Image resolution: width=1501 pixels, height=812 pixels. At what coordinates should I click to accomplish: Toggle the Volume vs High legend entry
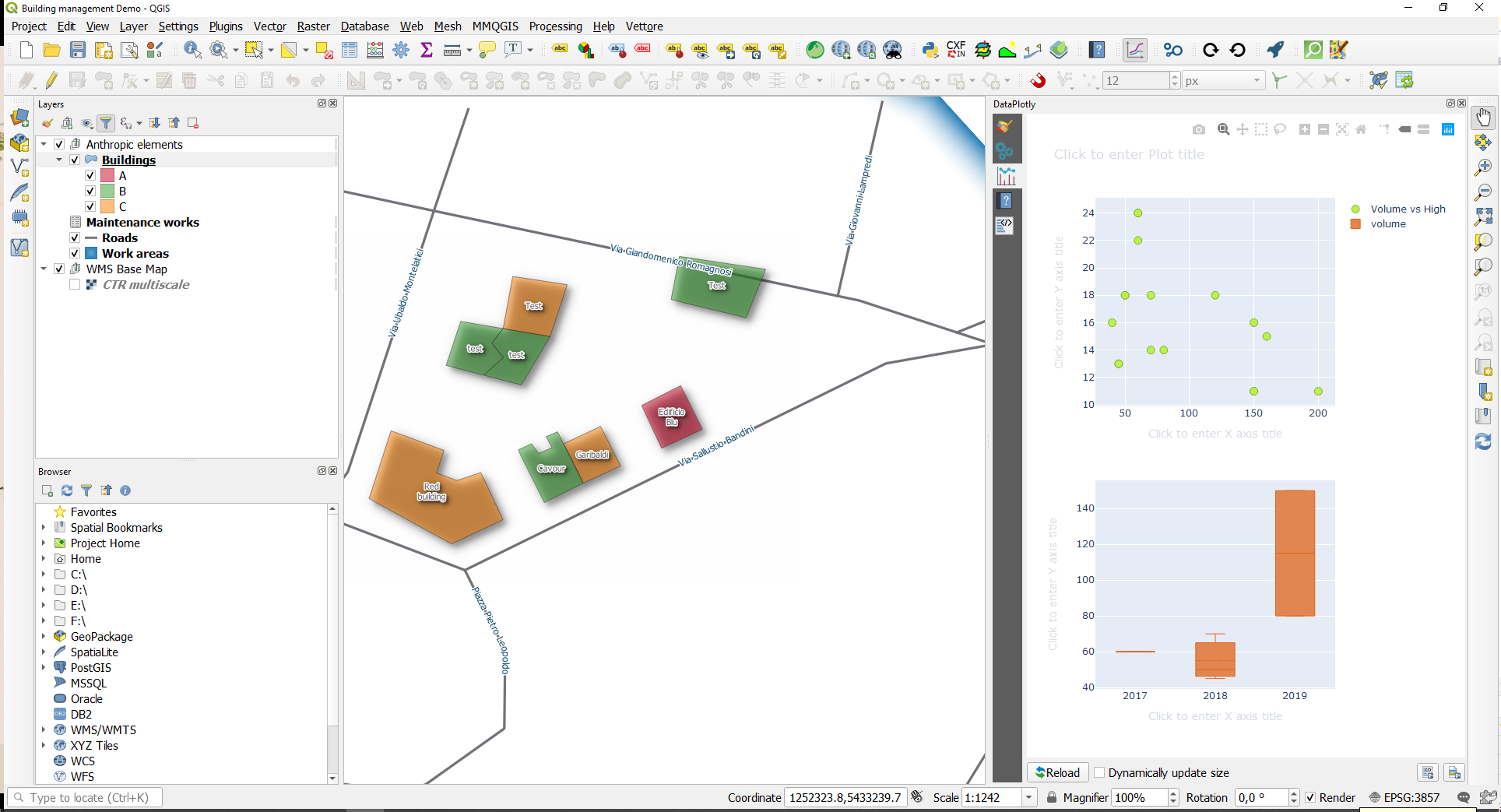point(1399,209)
